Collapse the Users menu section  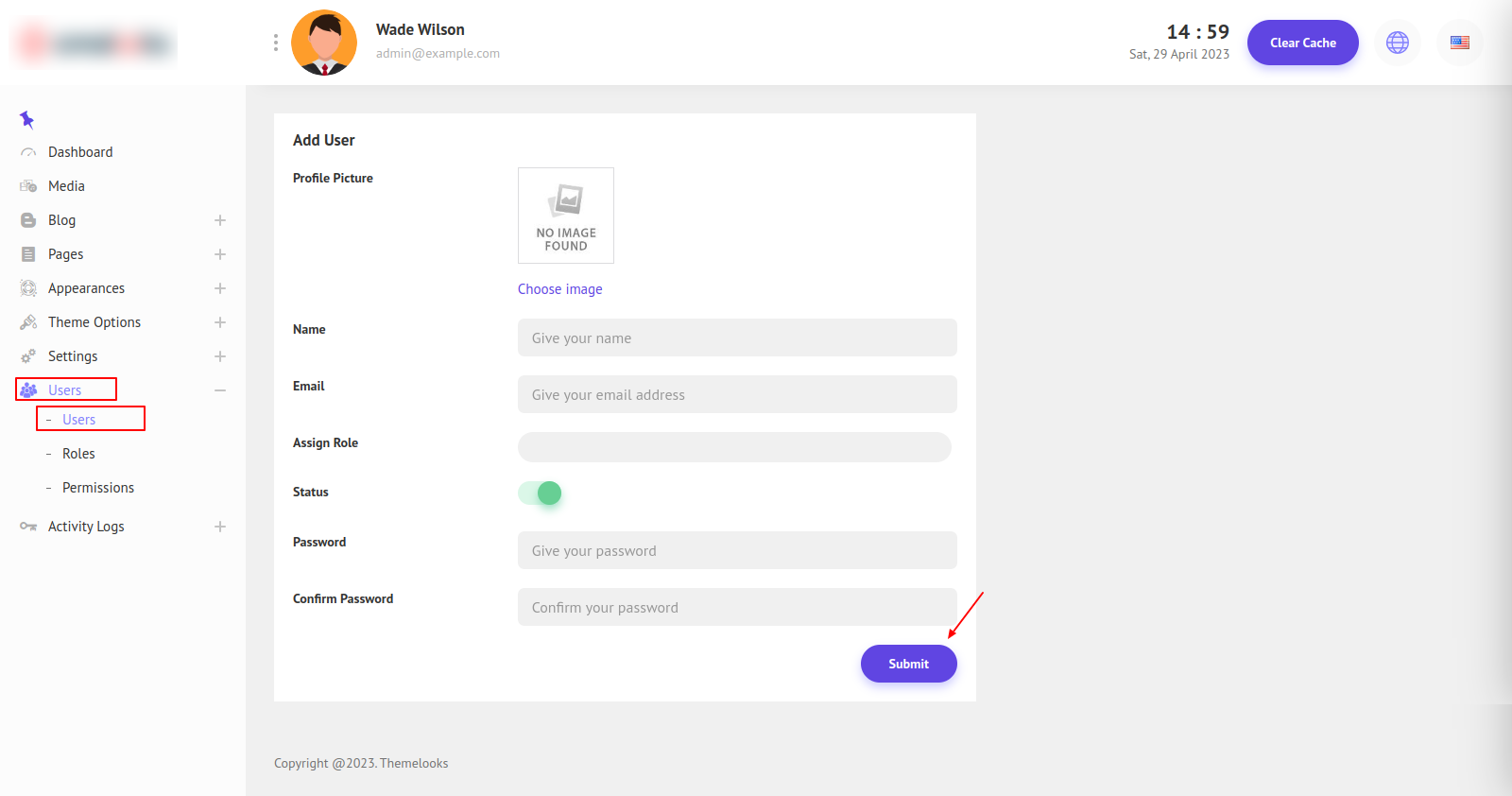[x=220, y=390]
